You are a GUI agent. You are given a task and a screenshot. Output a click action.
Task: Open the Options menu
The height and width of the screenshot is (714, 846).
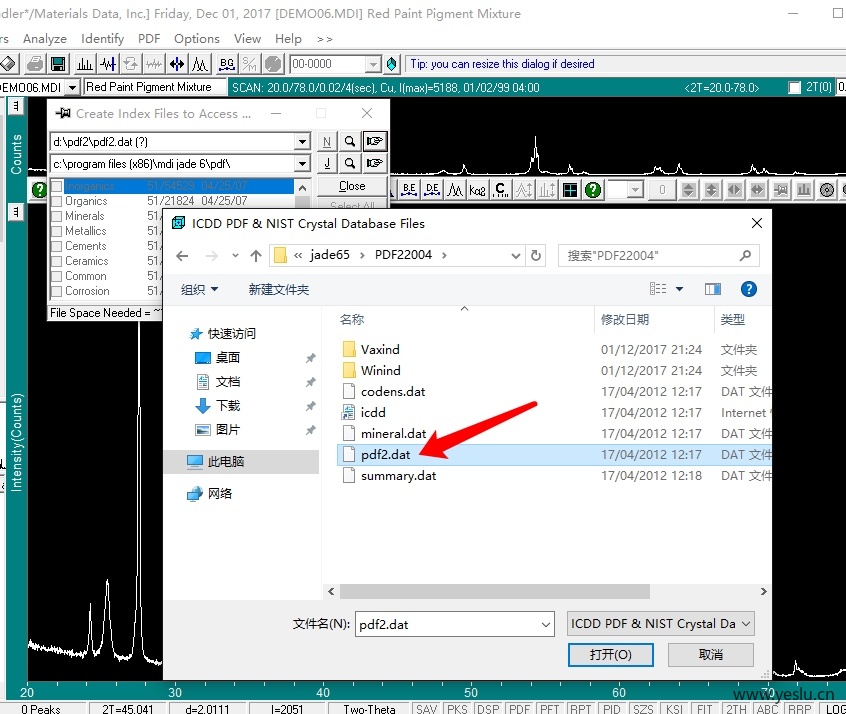[196, 39]
